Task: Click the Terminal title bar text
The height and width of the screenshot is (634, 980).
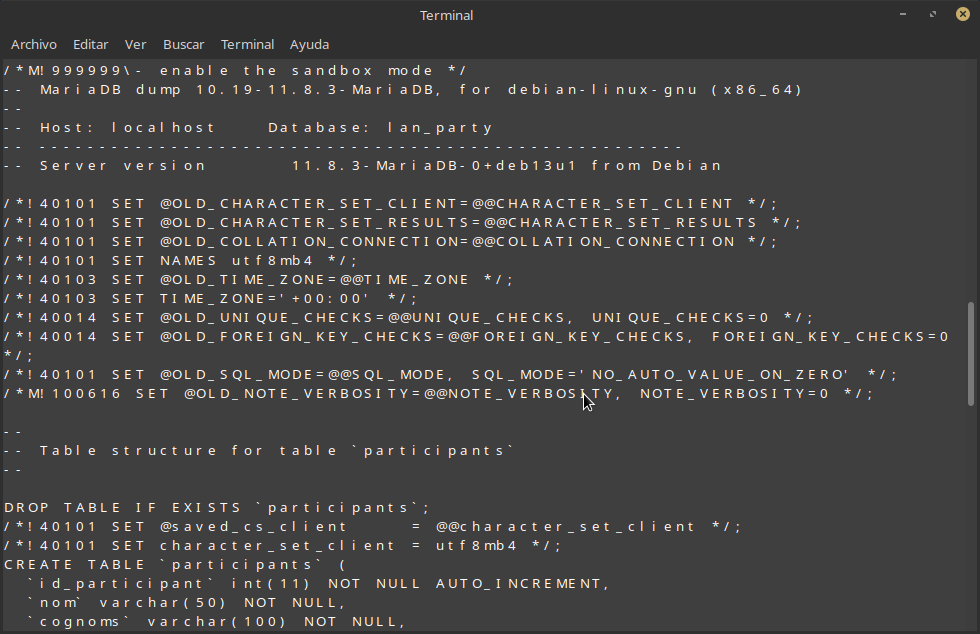Action: (446, 15)
